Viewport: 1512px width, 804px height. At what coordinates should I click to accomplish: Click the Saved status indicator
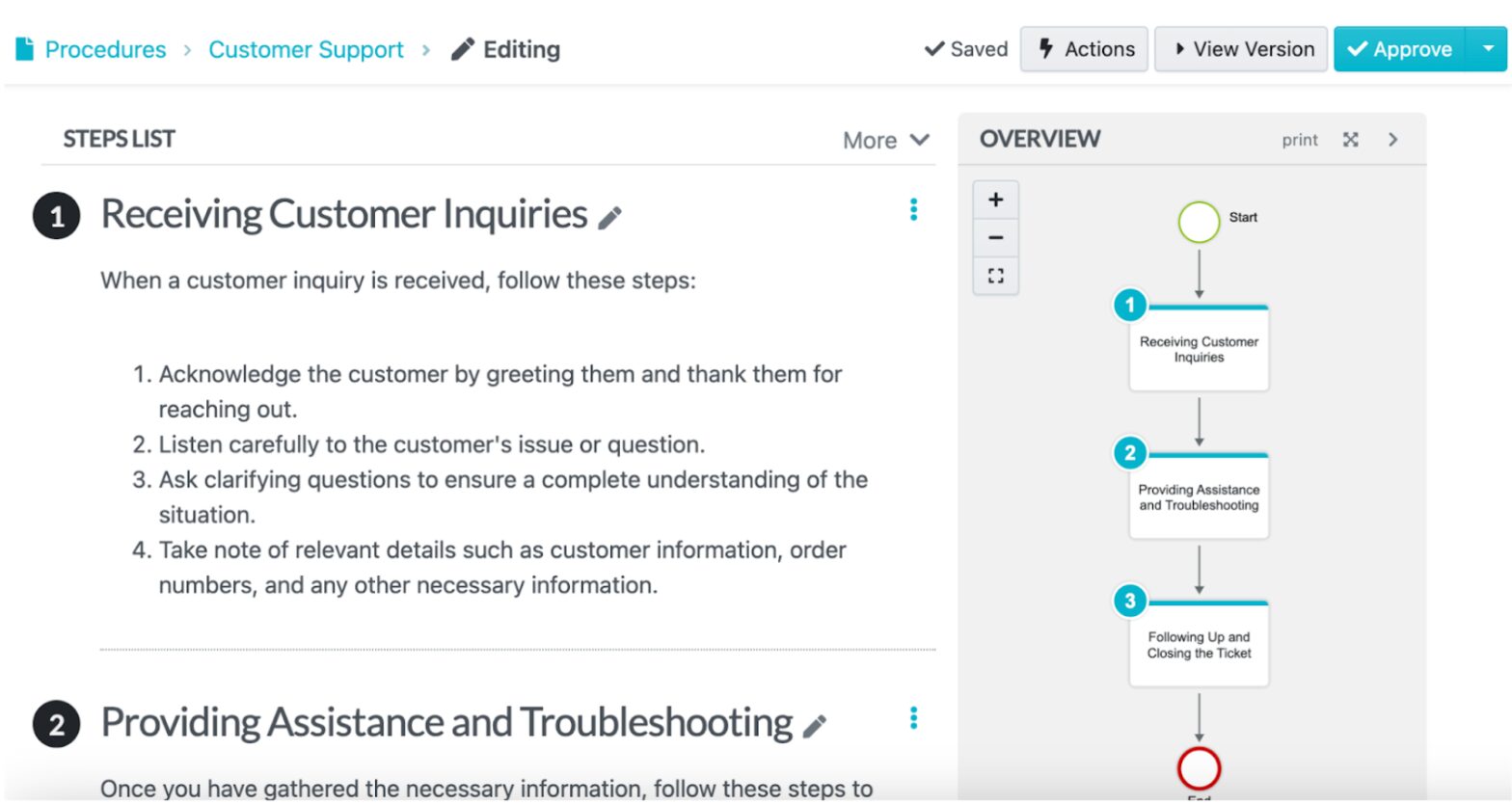point(966,49)
